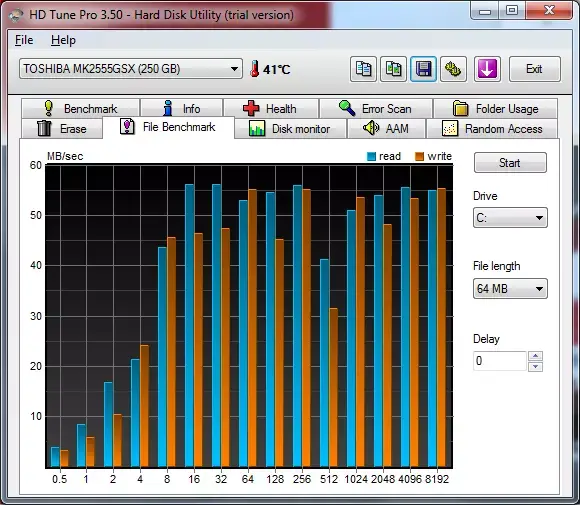Image resolution: width=580 pixels, height=505 pixels.
Task: Open the Help menu
Action: [63, 40]
